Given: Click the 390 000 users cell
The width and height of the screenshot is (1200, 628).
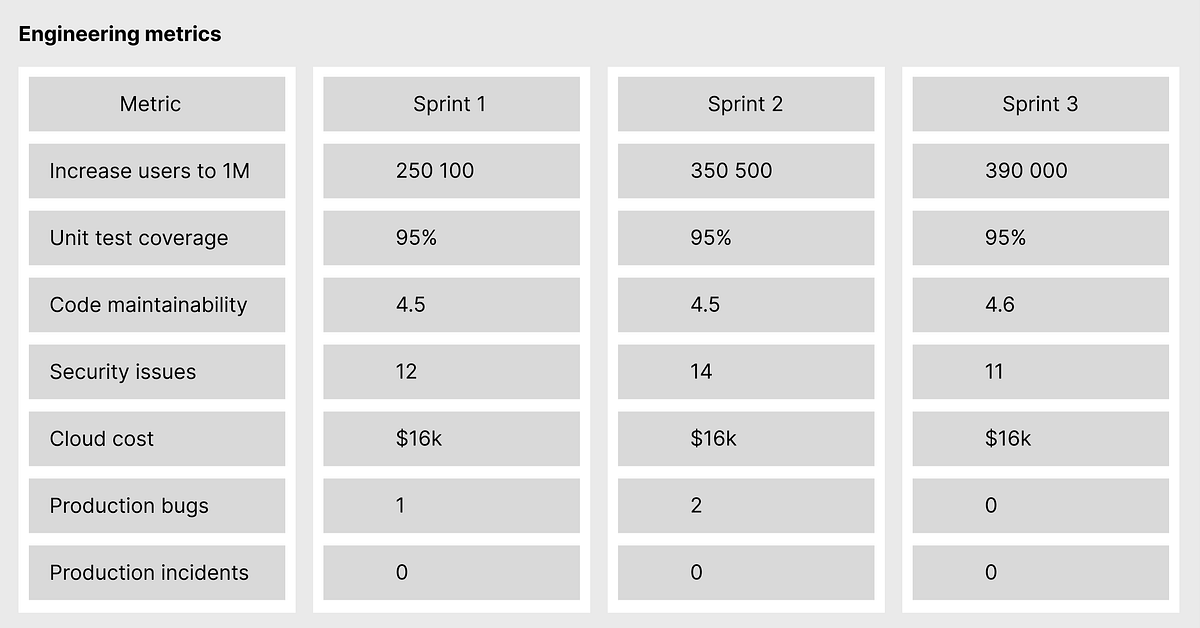Looking at the screenshot, I should (x=1040, y=171).
